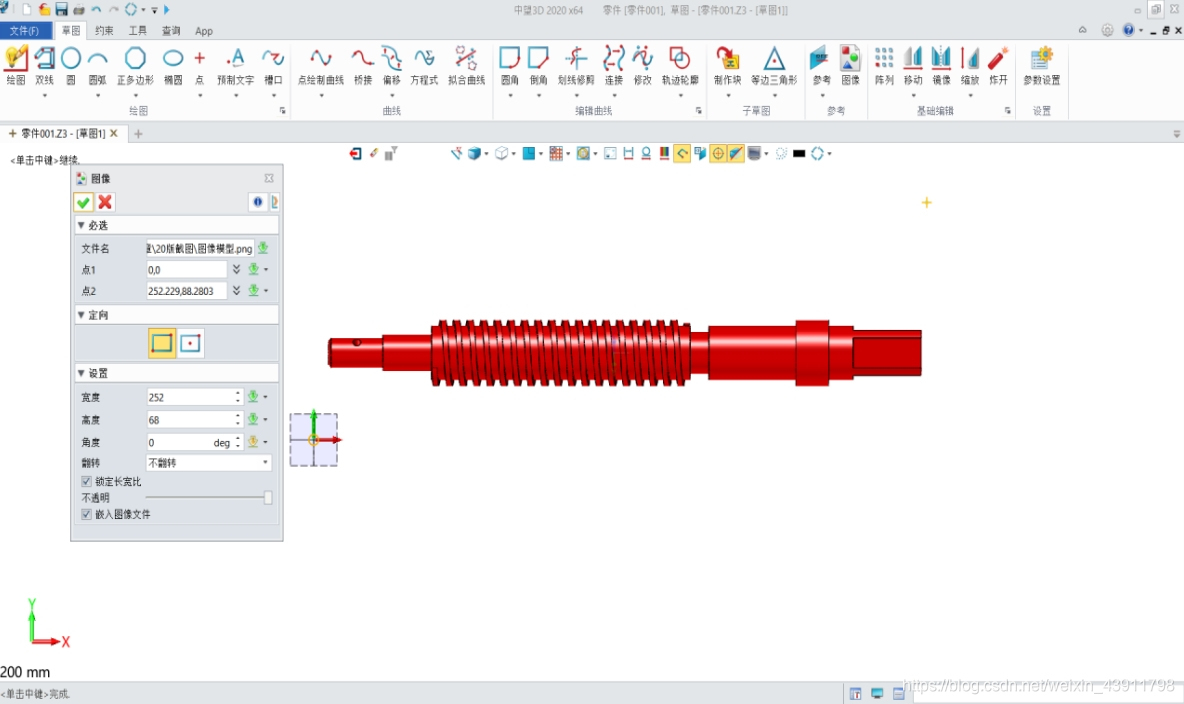
Task: Click the 点绘制曲线 spline tool
Action: (x=321, y=66)
